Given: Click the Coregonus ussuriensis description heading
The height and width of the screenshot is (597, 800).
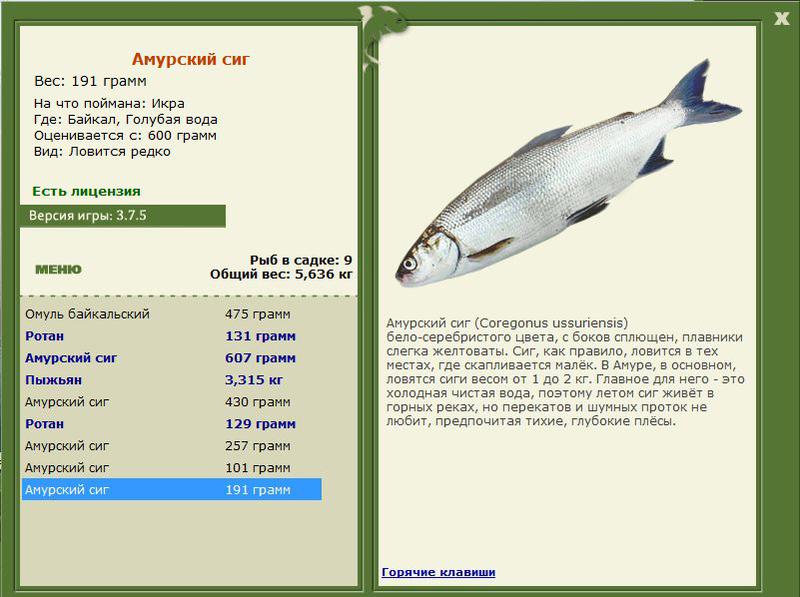Looking at the screenshot, I should (x=507, y=323).
